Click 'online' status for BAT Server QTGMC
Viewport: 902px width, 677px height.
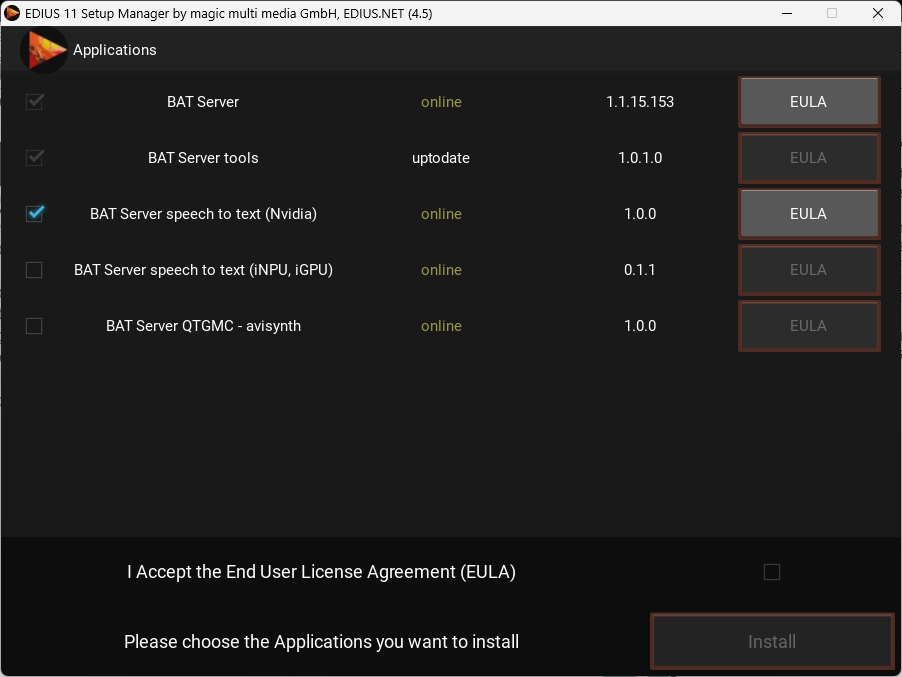pos(441,326)
